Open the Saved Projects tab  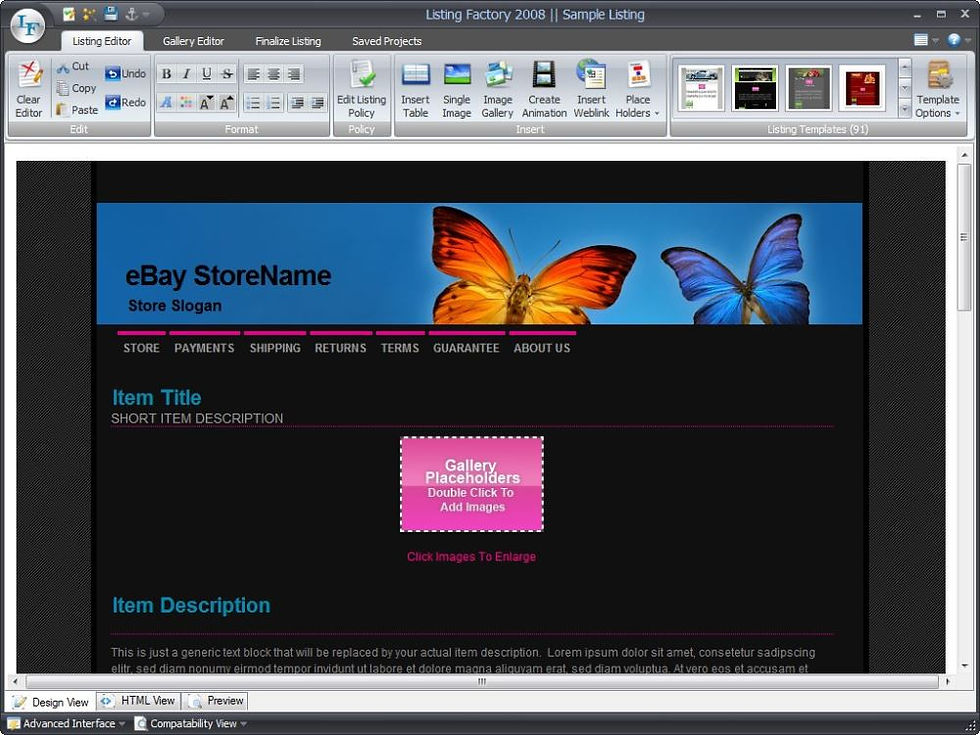click(387, 41)
